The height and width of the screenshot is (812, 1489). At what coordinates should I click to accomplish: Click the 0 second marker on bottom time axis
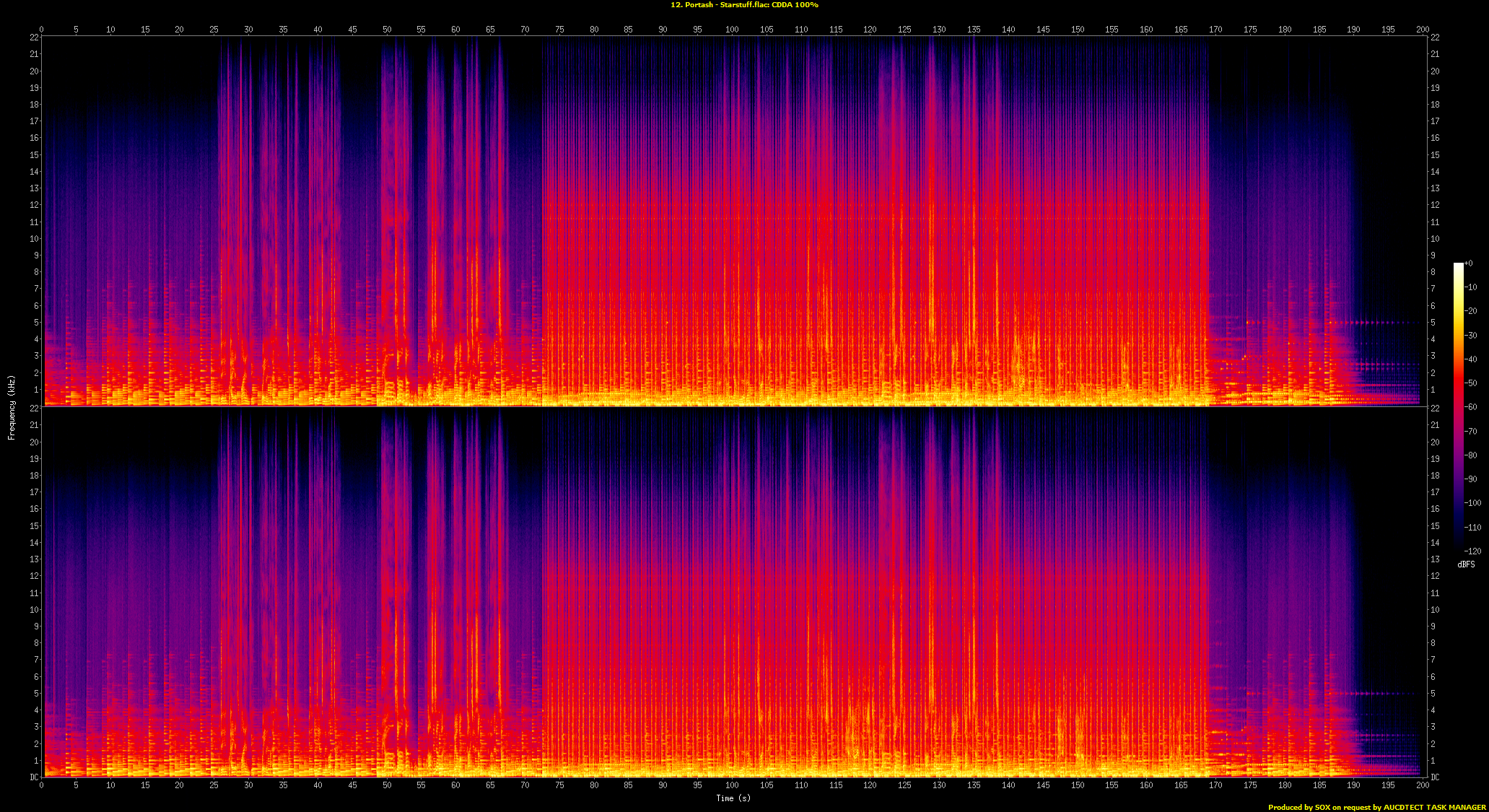click(x=41, y=785)
